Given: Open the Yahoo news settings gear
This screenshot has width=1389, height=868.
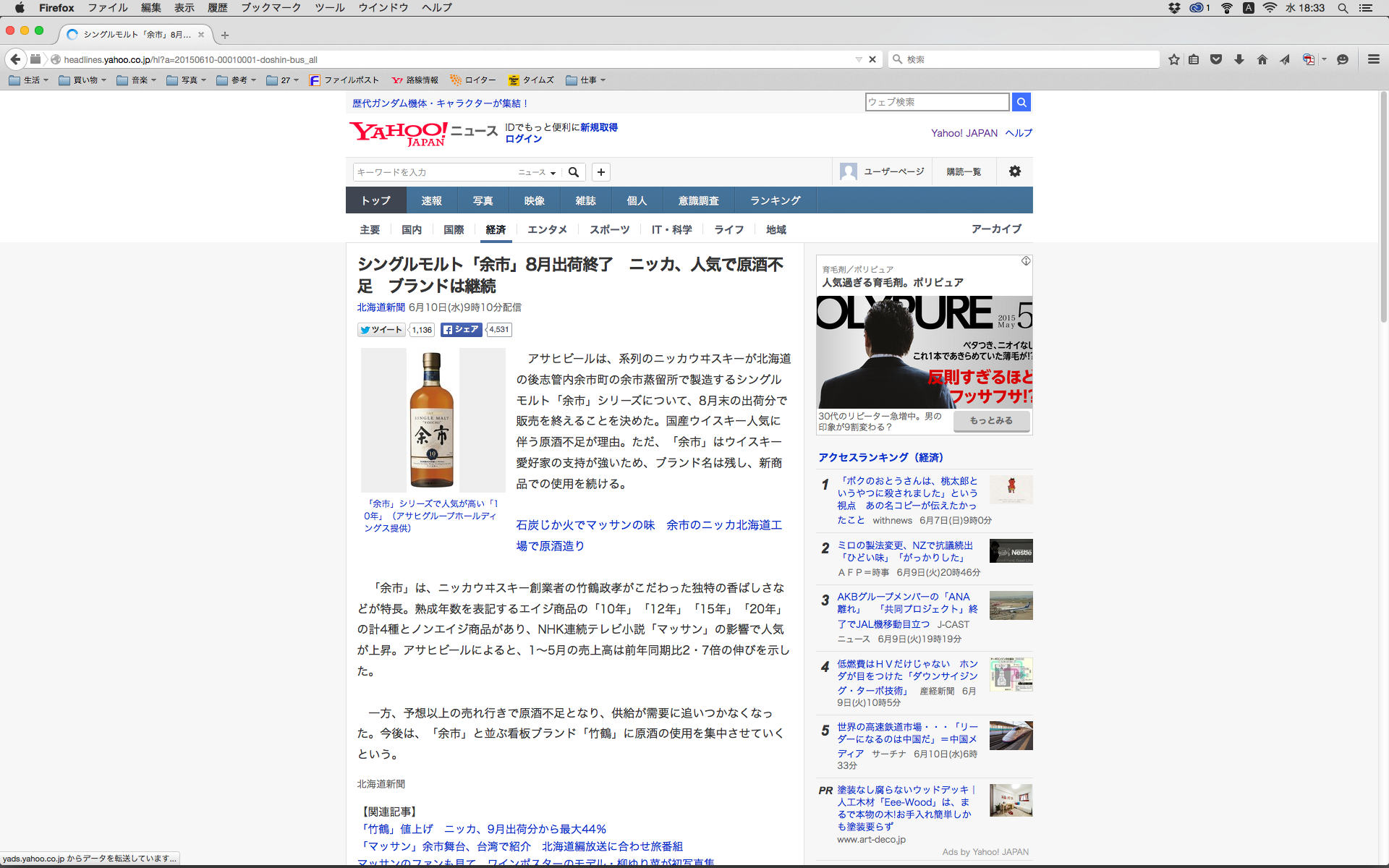Looking at the screenshot, I should coord(1014,171).
